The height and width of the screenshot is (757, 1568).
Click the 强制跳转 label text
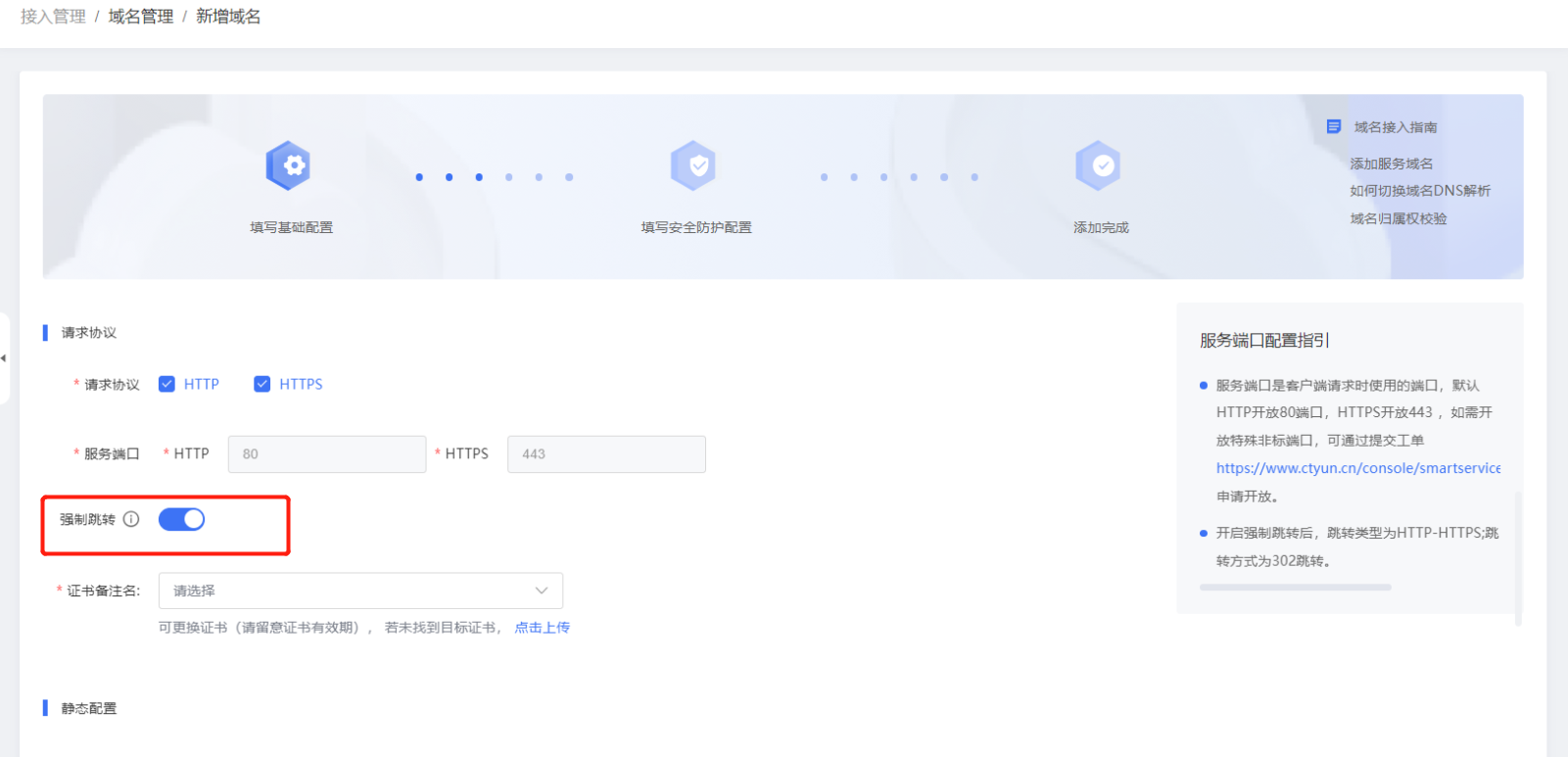click(x=87, y=519)
